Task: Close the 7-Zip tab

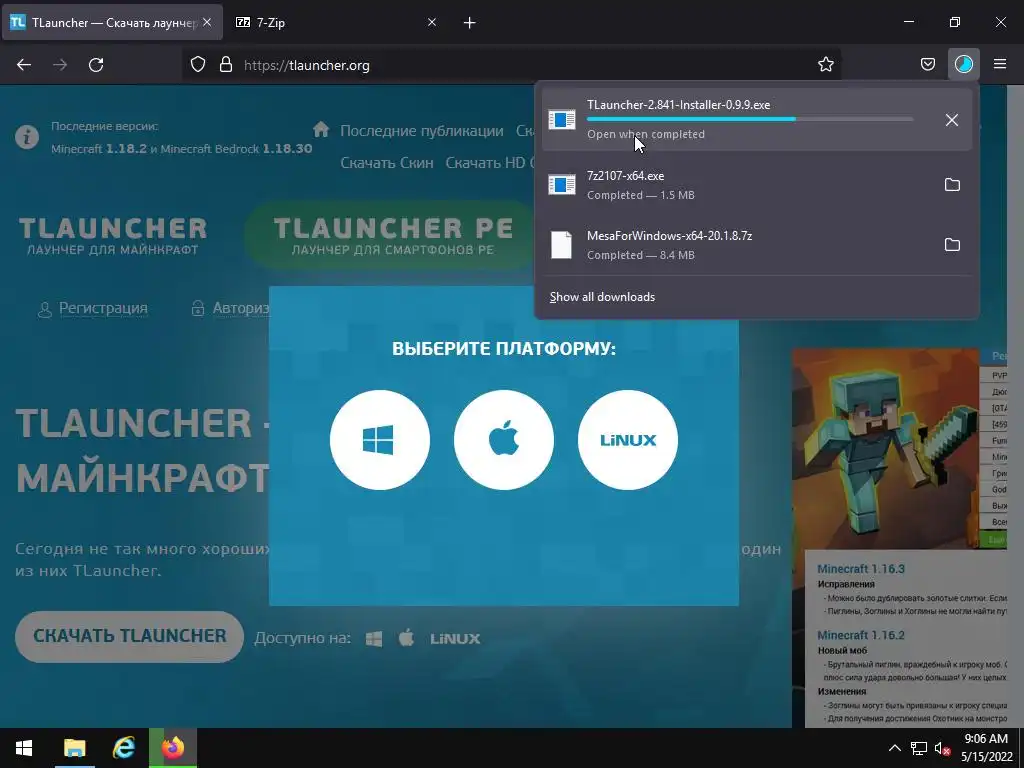Action: (432, 22)
